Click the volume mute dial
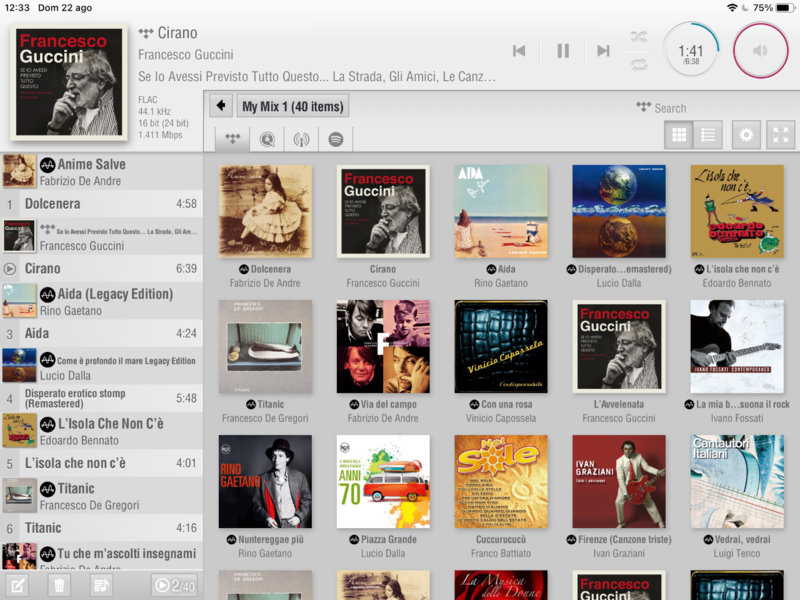 coord(760,51)
